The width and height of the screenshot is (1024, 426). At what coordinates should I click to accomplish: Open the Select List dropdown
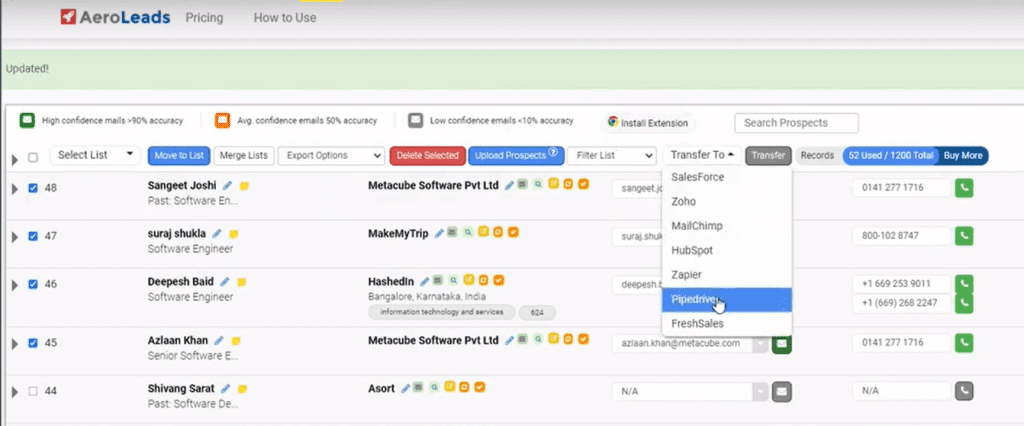coord(95,155)
